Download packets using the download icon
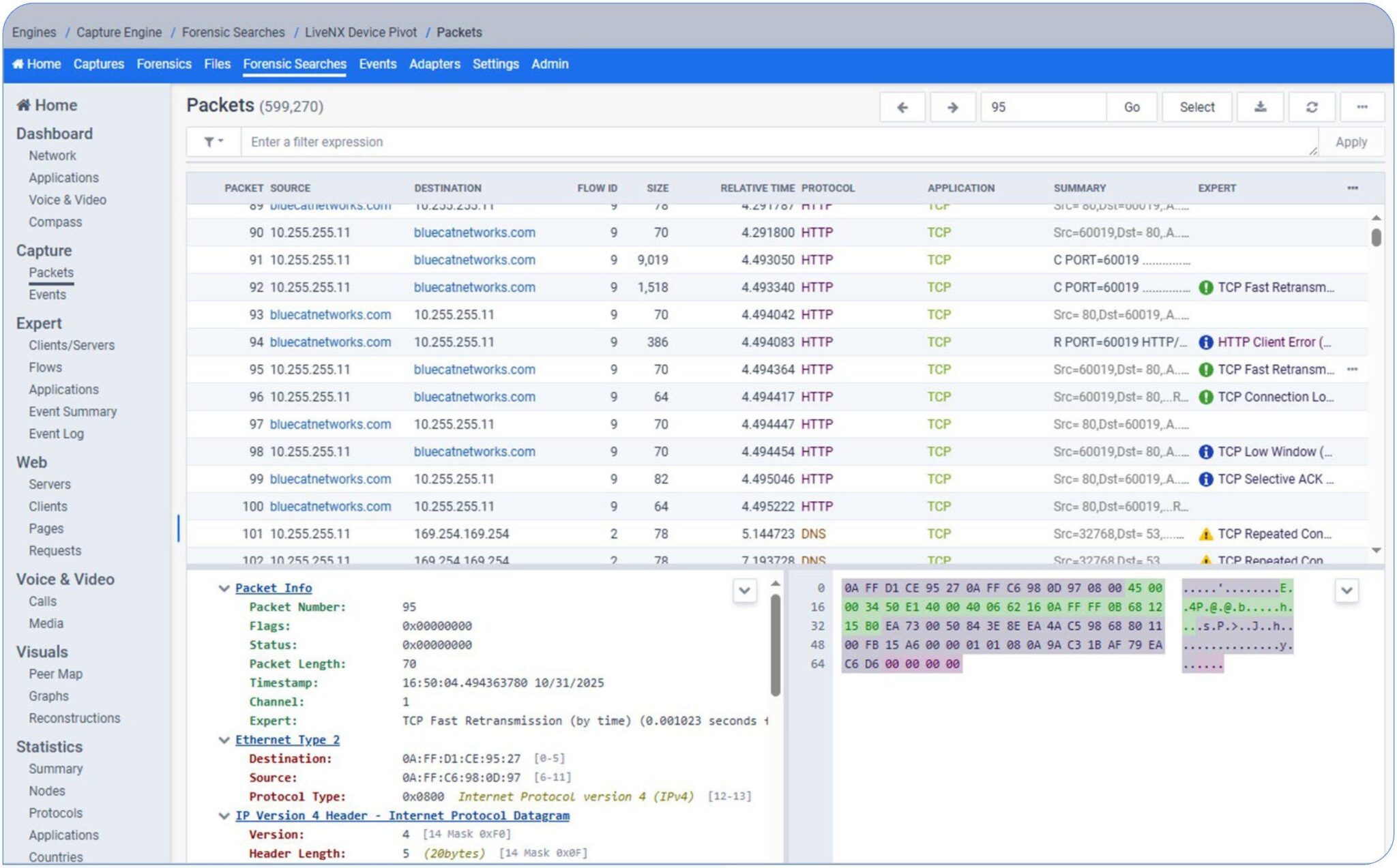 click(x=1260, y=107)
